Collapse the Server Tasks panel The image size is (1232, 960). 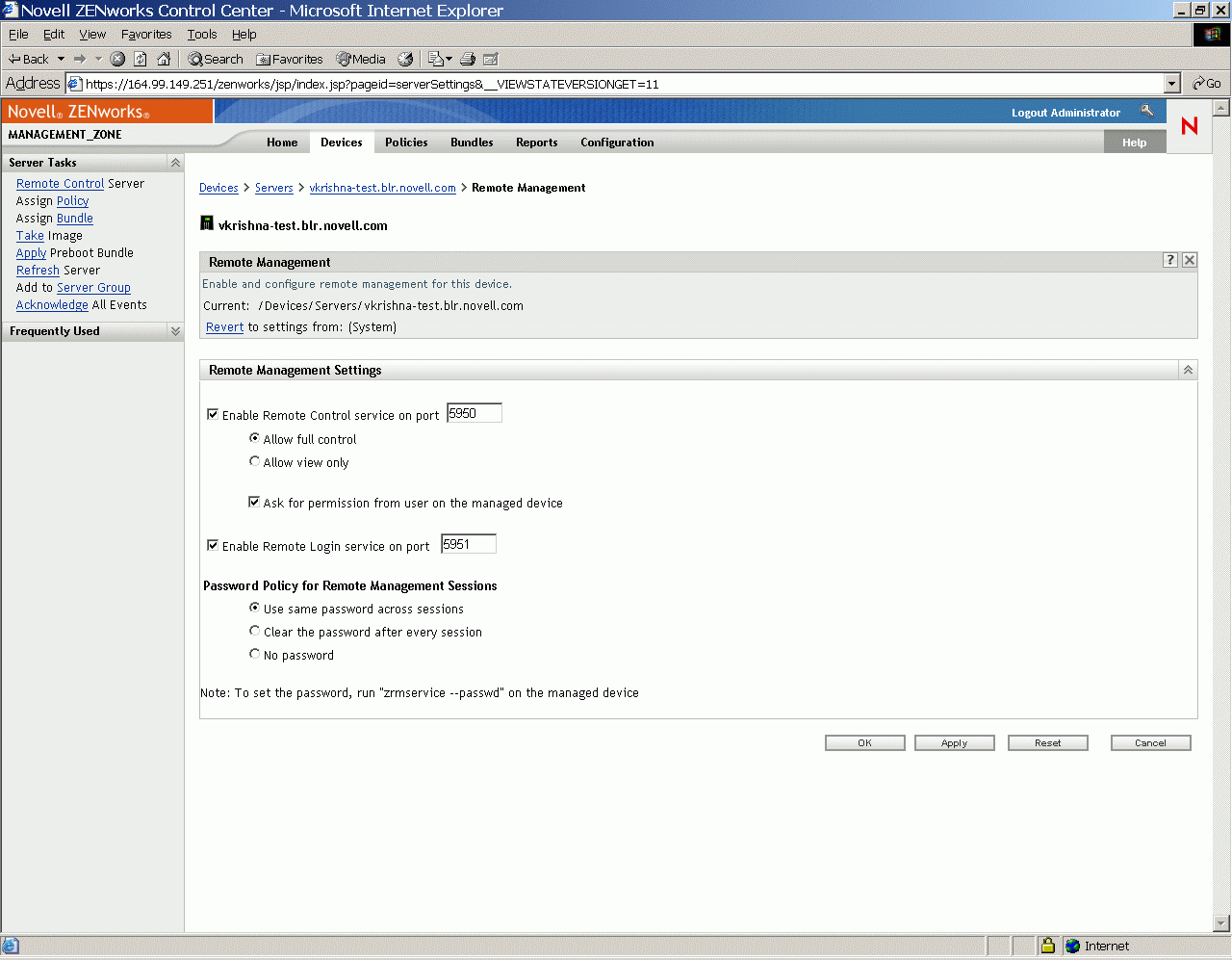click(x=173, y=162)
